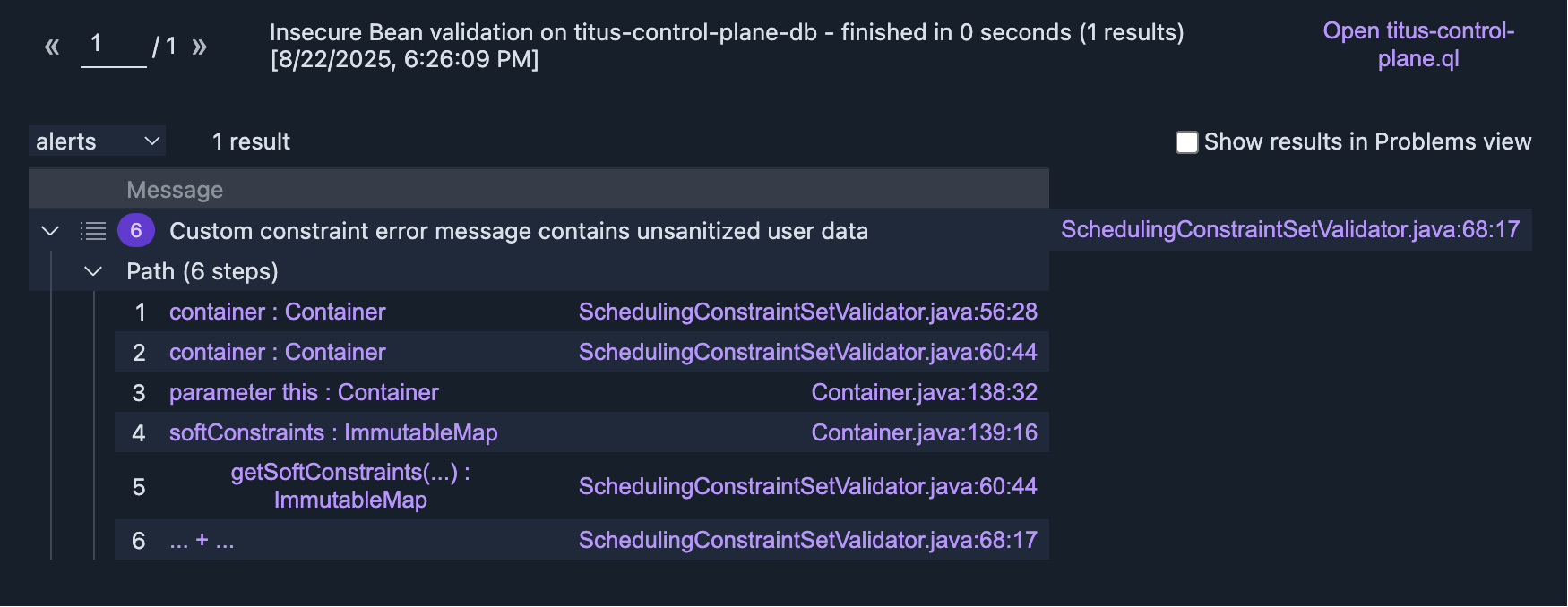Image resolution: width=1568 pixels, height=607 pixels.
Task: Go to next results page arrows
Action: pyautogui.click(x=199, y=47)
